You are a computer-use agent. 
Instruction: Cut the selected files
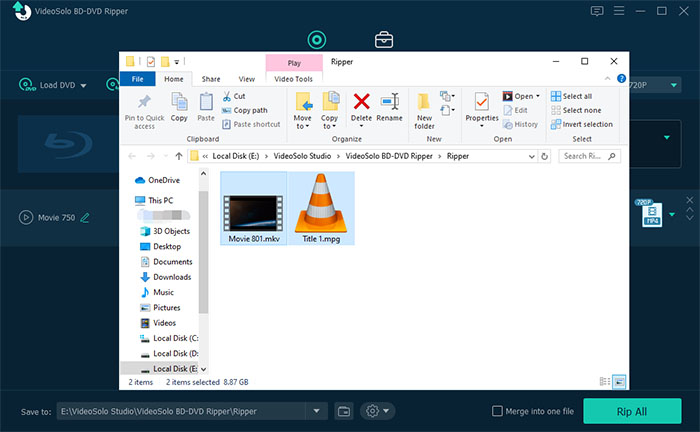tap(234, 96)
